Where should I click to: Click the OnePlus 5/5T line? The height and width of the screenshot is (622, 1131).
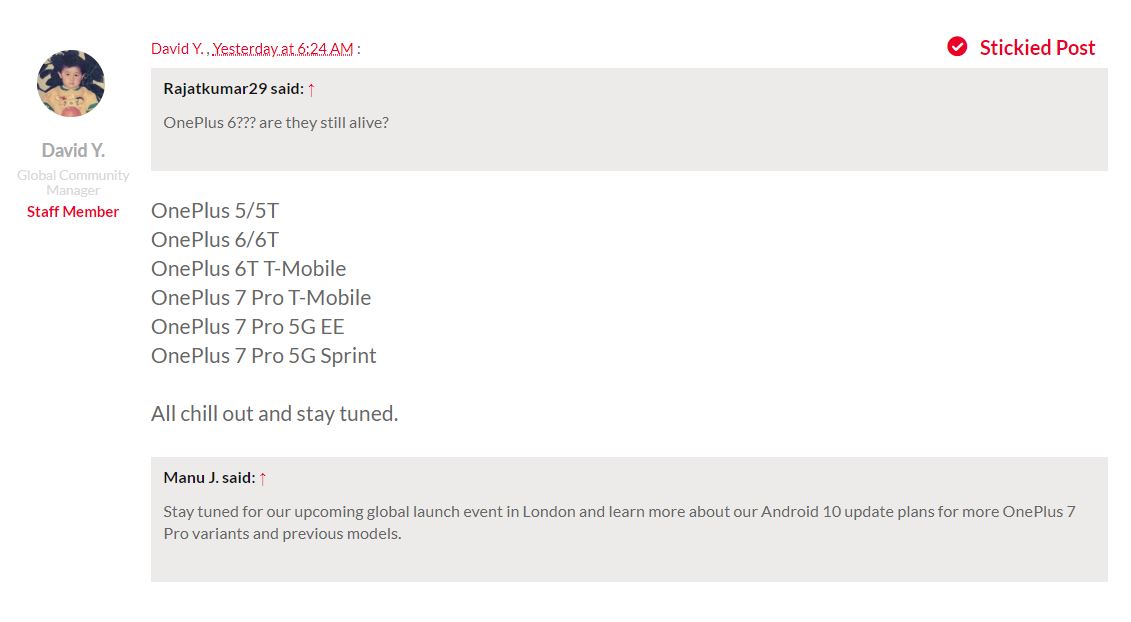pyautogui.click(x=215, y=211)
